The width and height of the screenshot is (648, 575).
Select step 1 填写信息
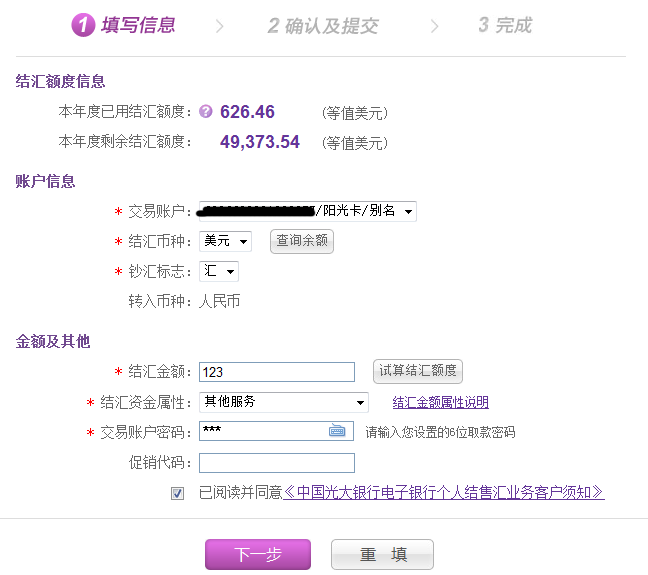(x=124, y=25)
